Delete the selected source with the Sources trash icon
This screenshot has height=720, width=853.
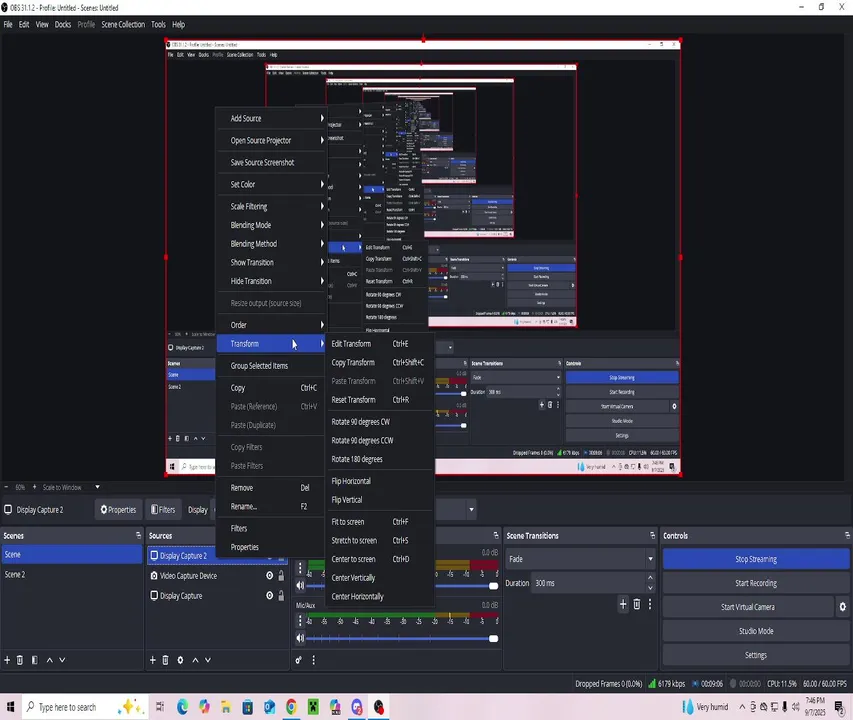[x=166, y=660]
